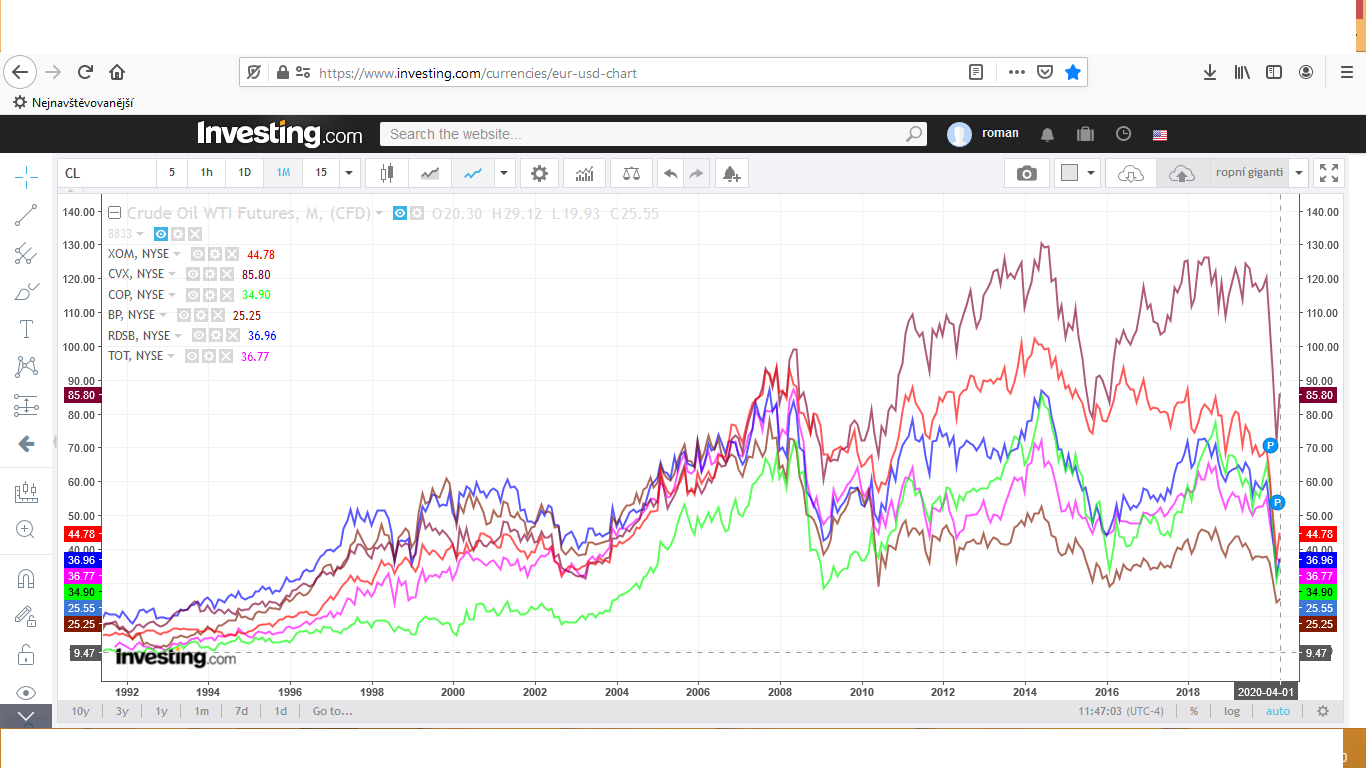
Task: Toggle lock all drawing tools
Action: [x=26, y=655]
